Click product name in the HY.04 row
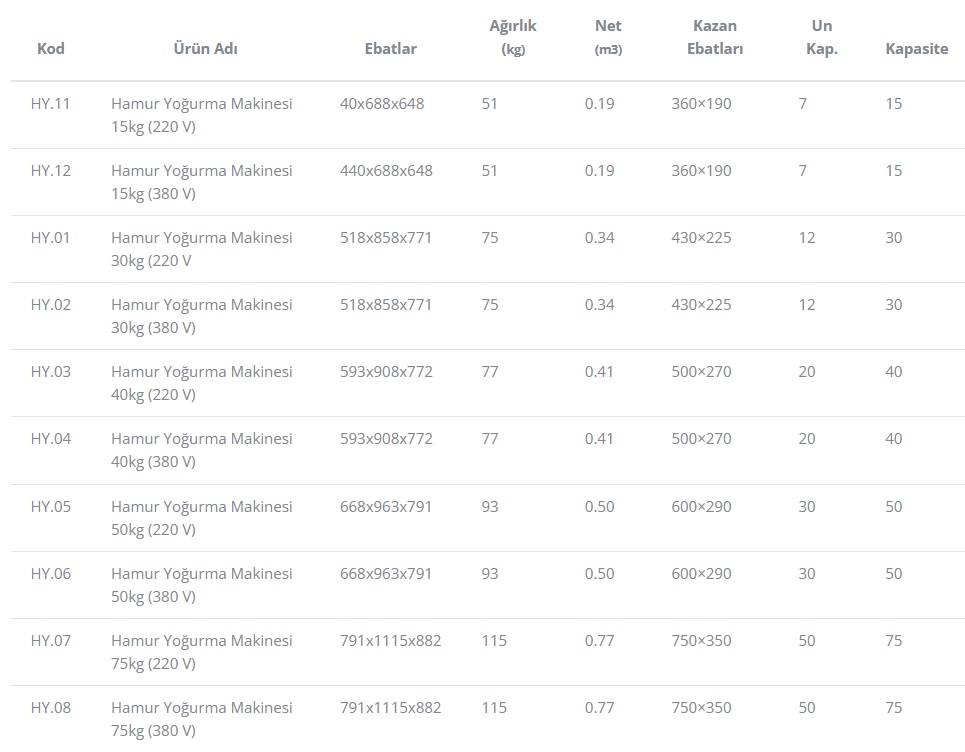Screen dimensions: 965x752 click(202, 449)
